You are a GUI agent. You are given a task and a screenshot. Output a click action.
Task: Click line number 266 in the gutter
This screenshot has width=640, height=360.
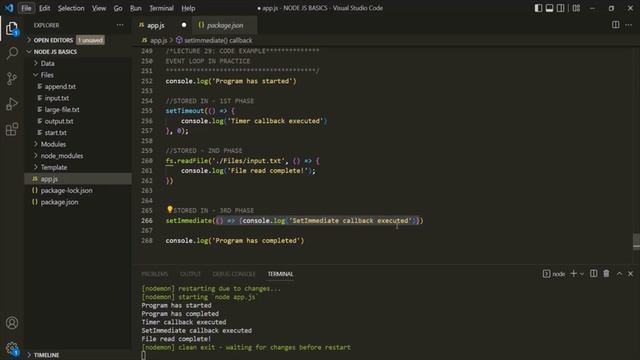tap(147, 221)
